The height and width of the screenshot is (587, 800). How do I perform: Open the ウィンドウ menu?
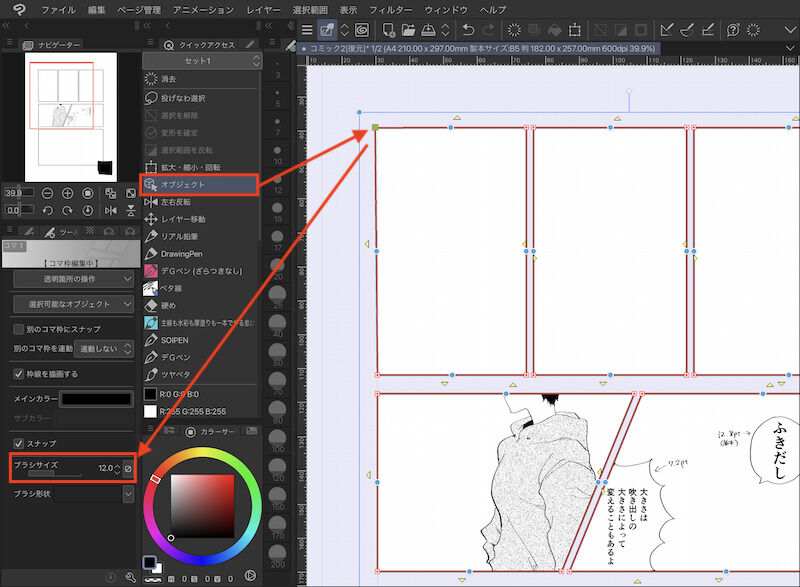tap(446, 9)
